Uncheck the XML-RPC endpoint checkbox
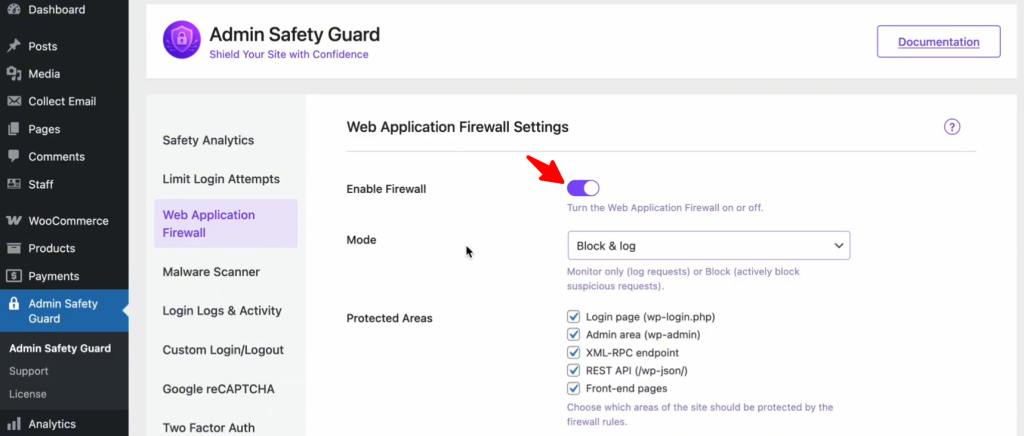 click(x=574, y=353)
